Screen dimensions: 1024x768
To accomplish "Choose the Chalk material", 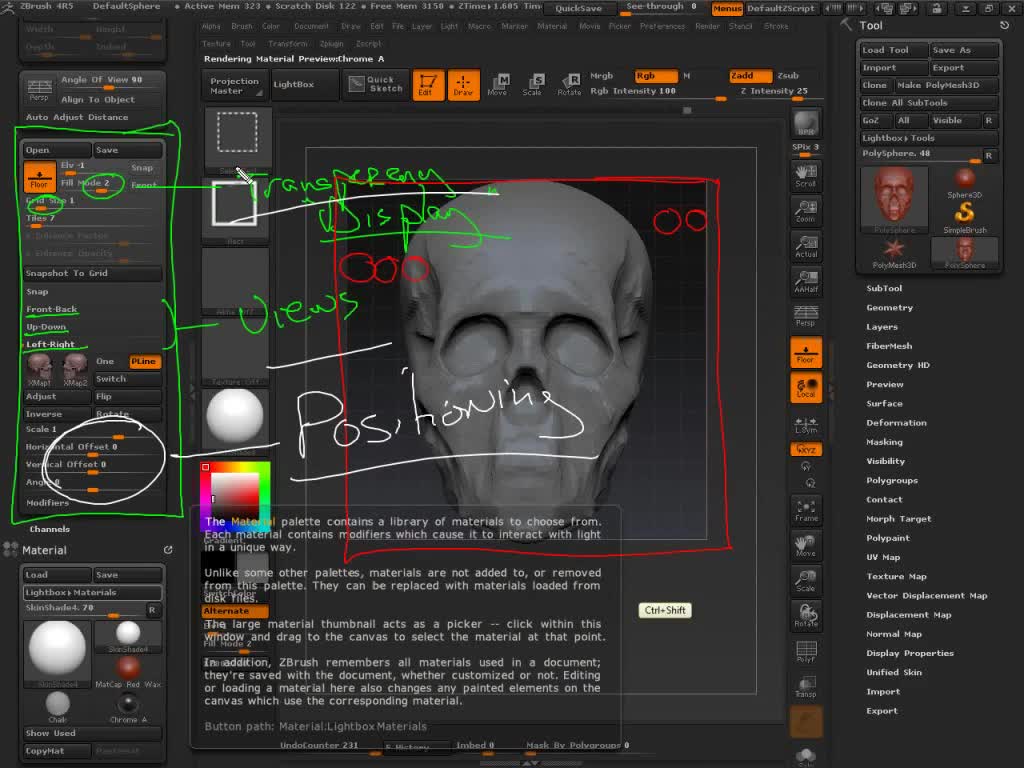I will coord(57,707).
